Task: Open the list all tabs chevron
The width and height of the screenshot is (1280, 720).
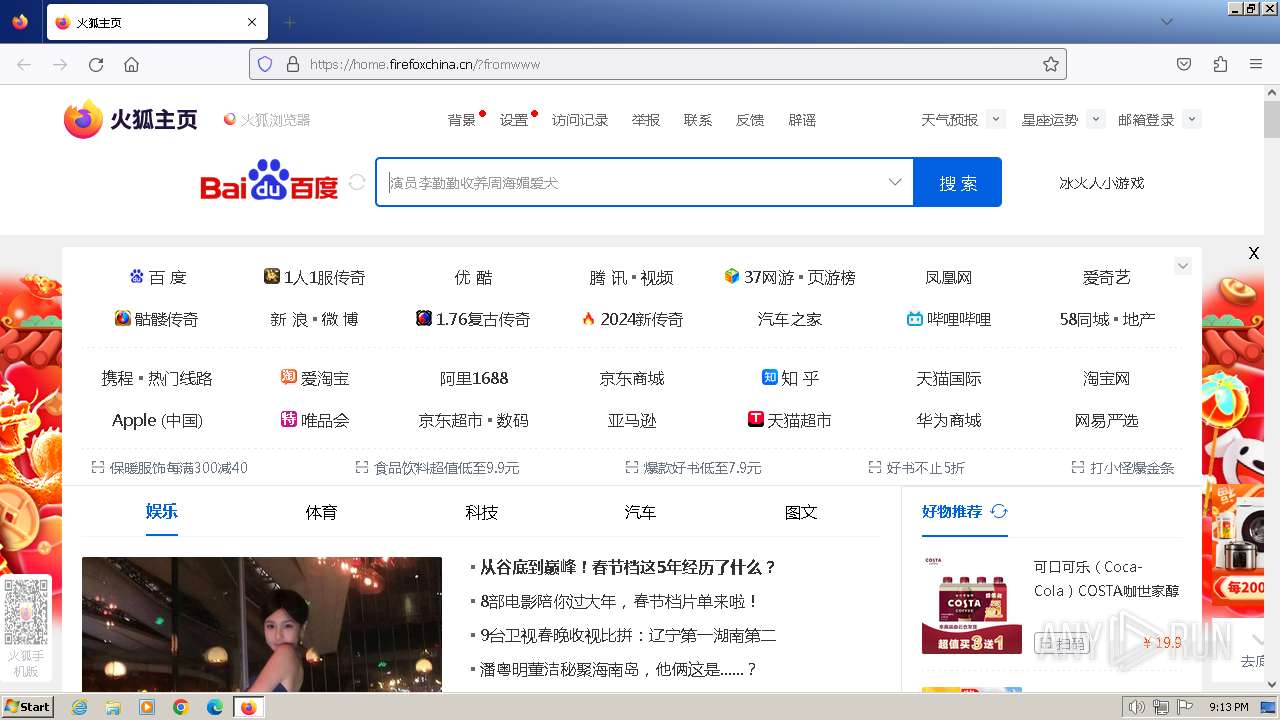Action: click(x=1166, y=22)
